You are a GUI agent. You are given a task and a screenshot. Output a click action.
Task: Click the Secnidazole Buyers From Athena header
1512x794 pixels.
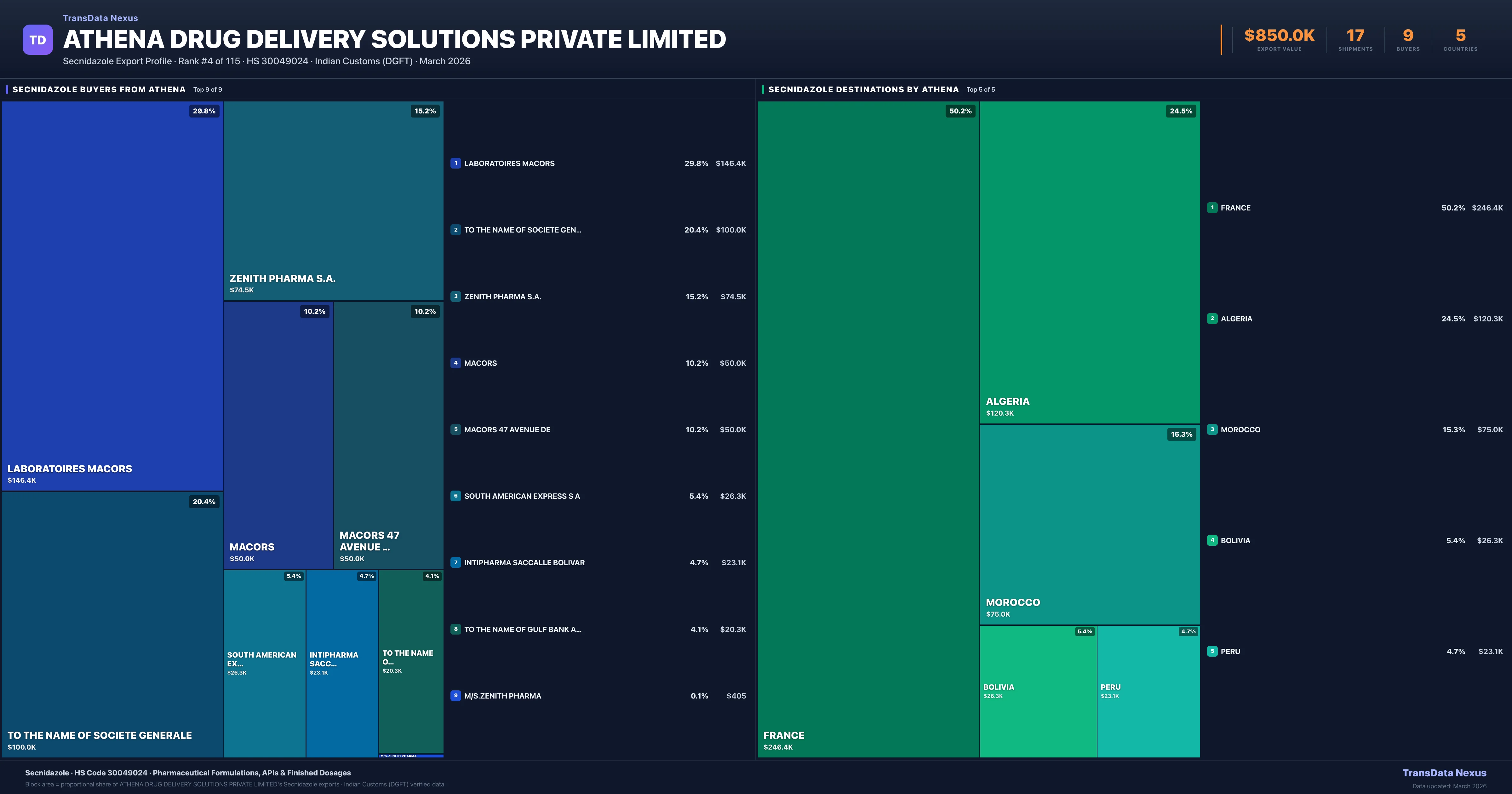99,89
